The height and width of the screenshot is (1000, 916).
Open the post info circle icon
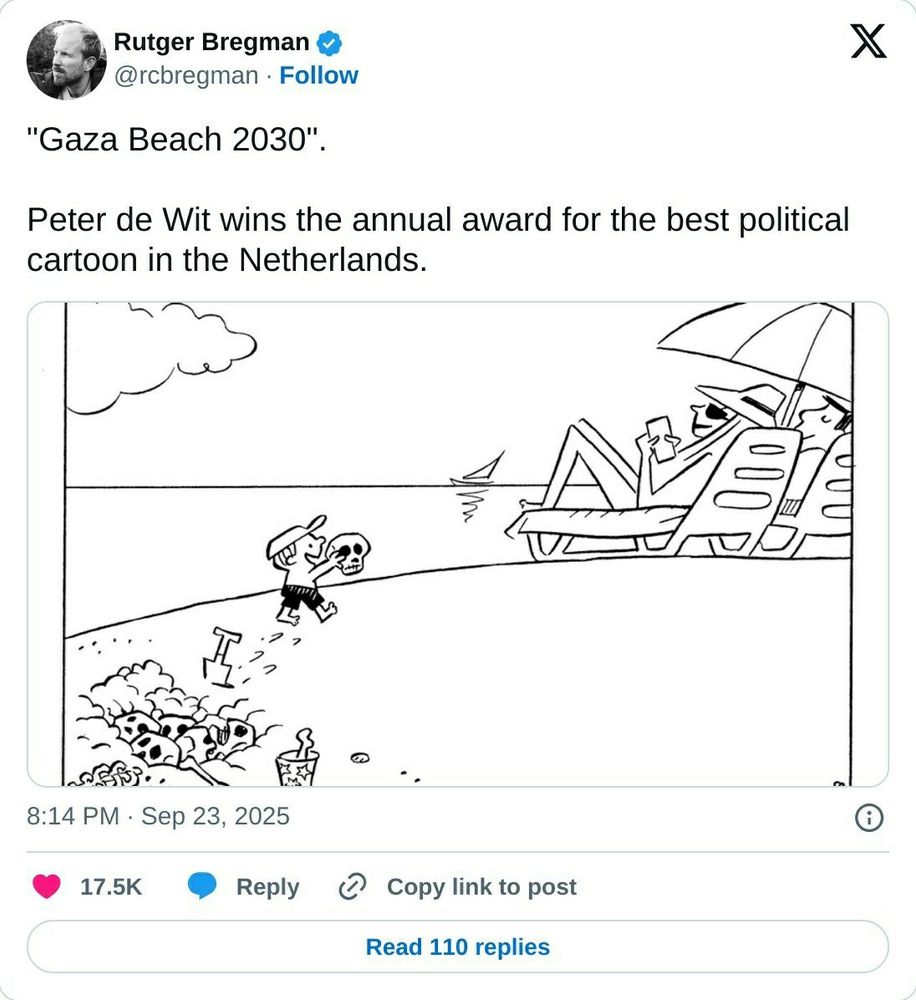(869, 817)
